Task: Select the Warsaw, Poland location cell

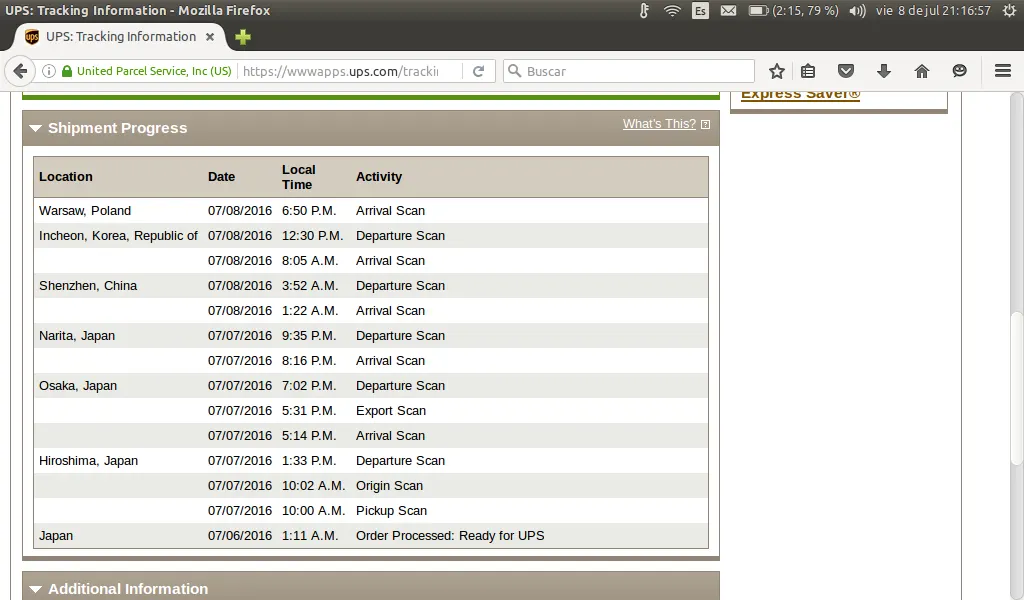Action: (85, 211)
